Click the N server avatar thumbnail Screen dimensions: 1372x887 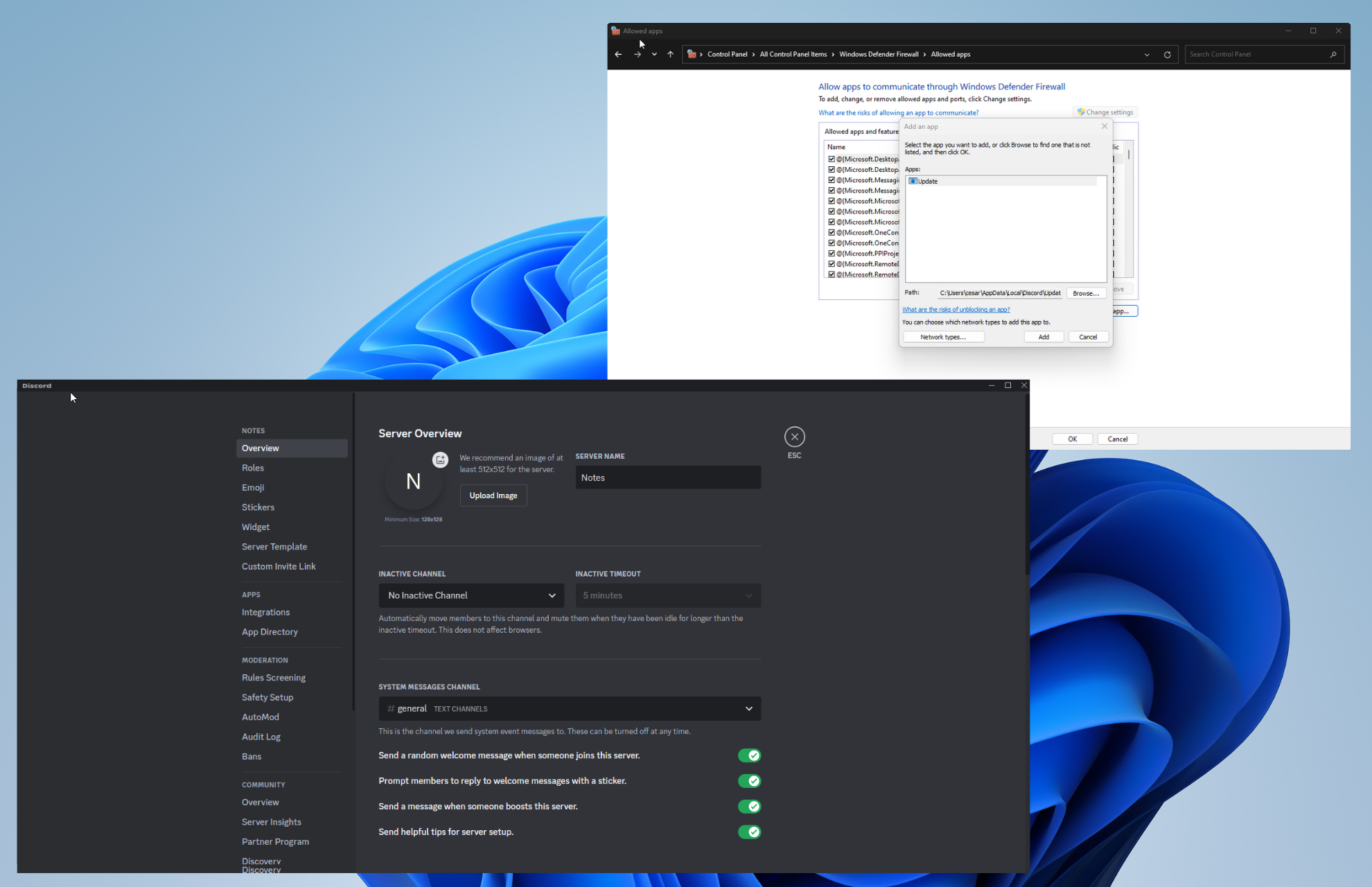(413, 481)
